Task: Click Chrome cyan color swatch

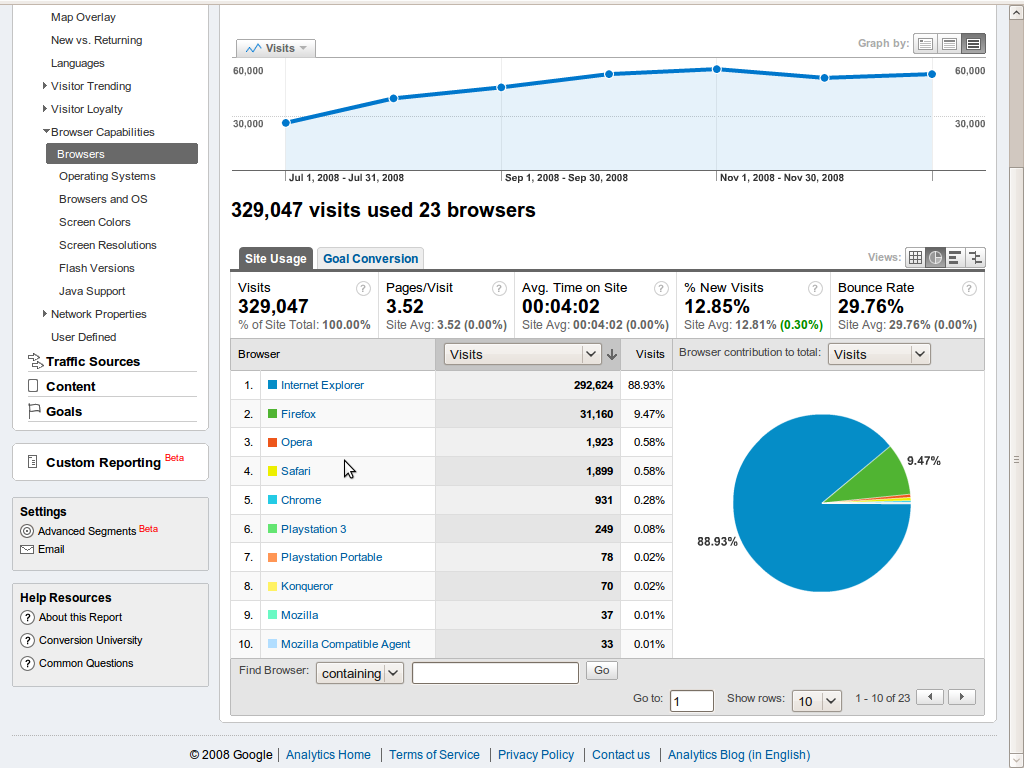Action: pos(272,500)
